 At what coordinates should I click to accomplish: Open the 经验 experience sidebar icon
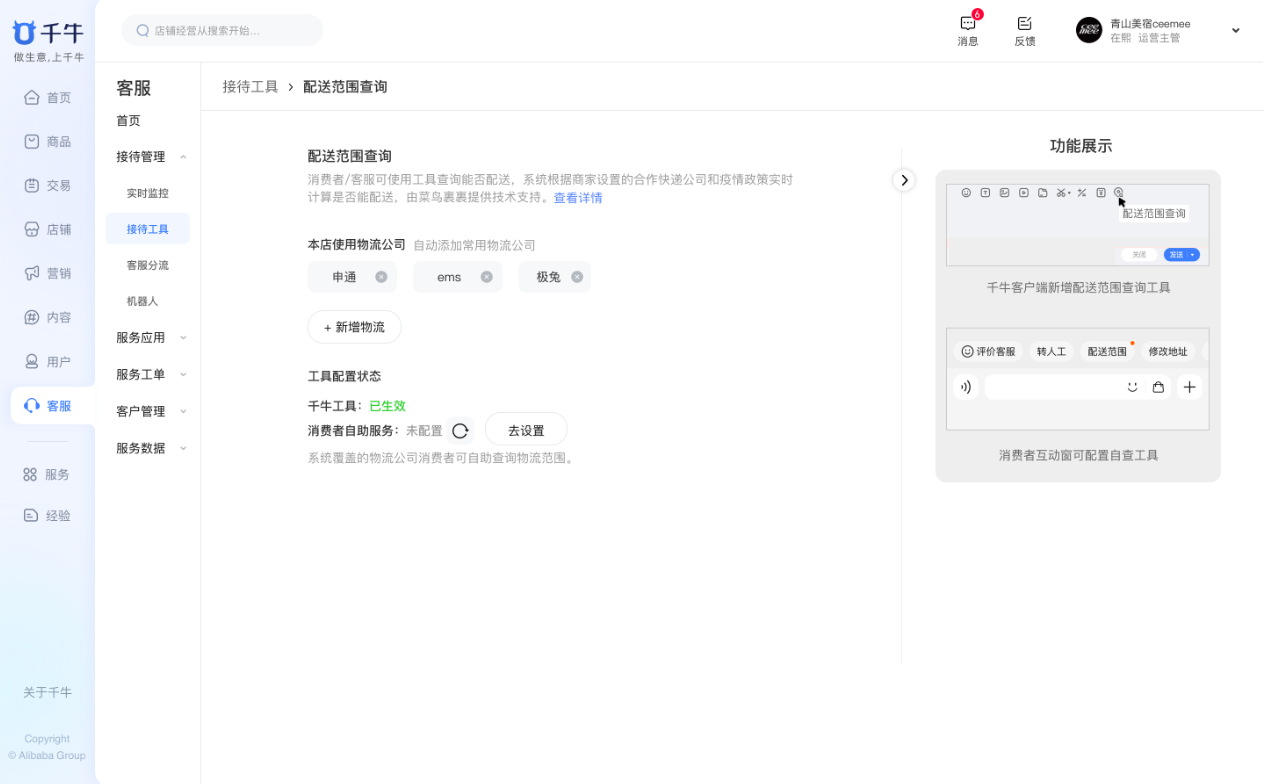[x=30, y=516]
